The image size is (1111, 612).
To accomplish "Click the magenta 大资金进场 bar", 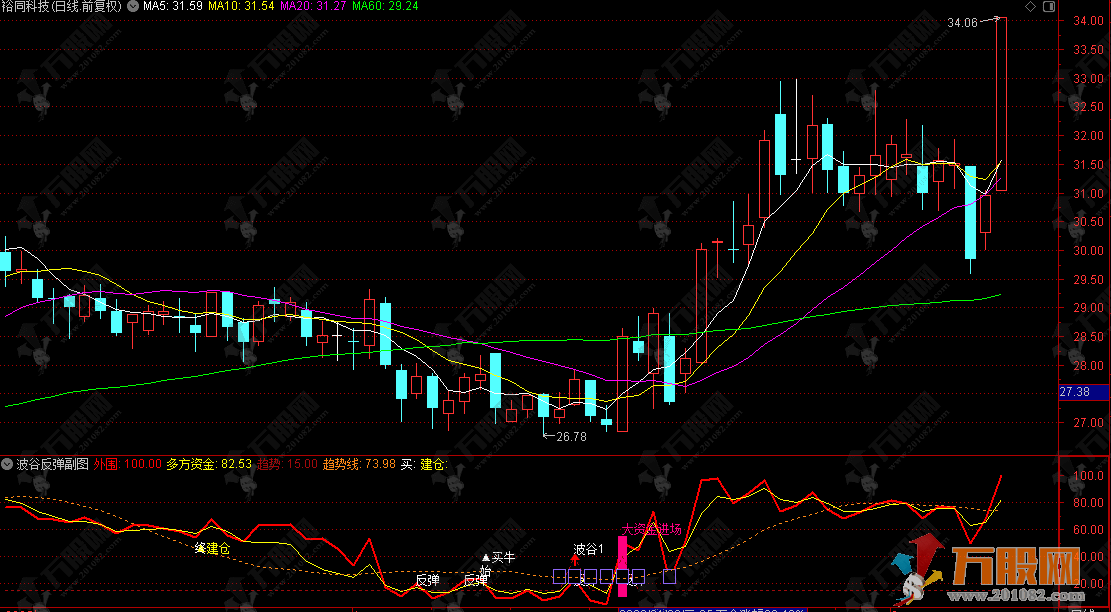I will (621, 565).
